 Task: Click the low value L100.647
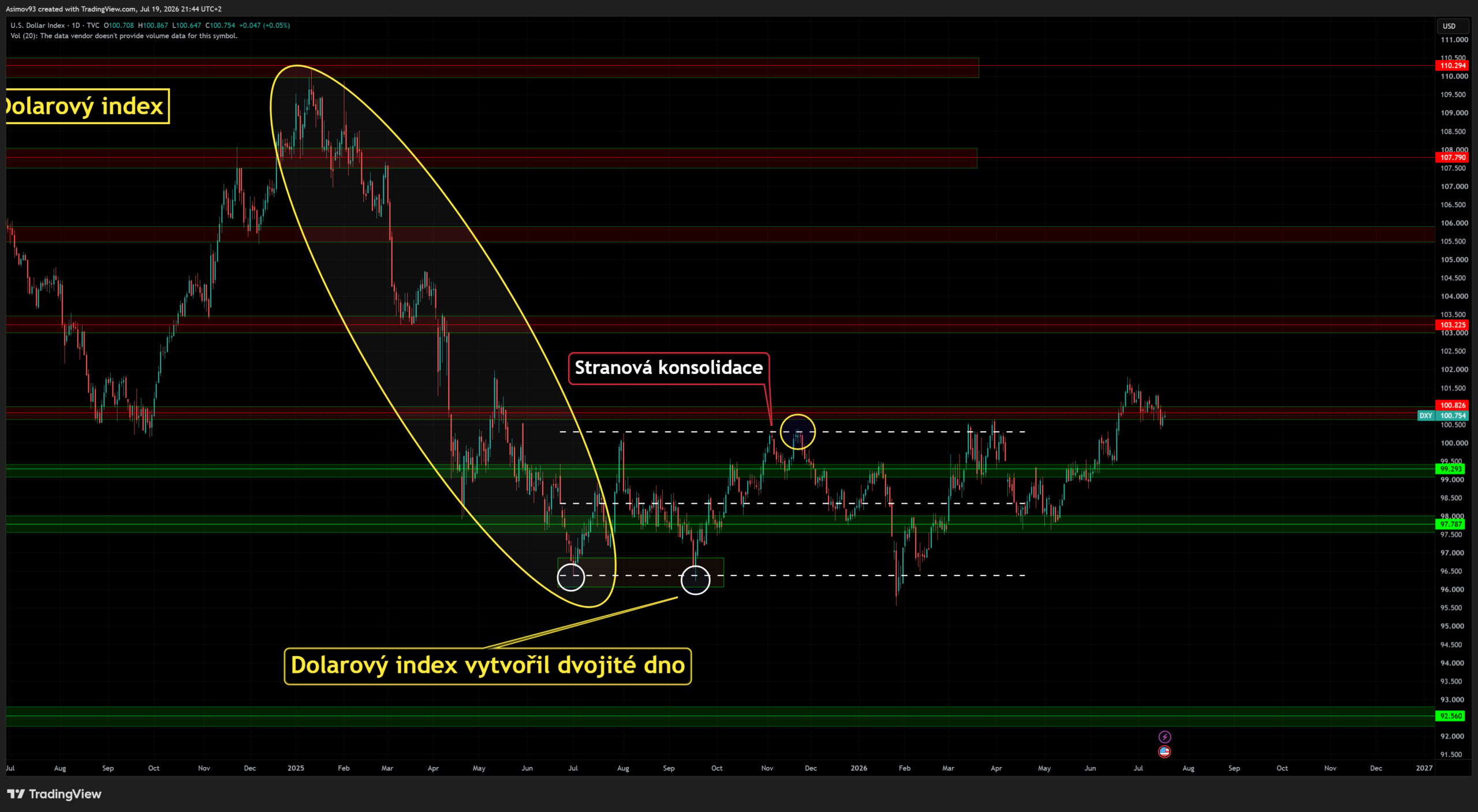click(187, 25)
